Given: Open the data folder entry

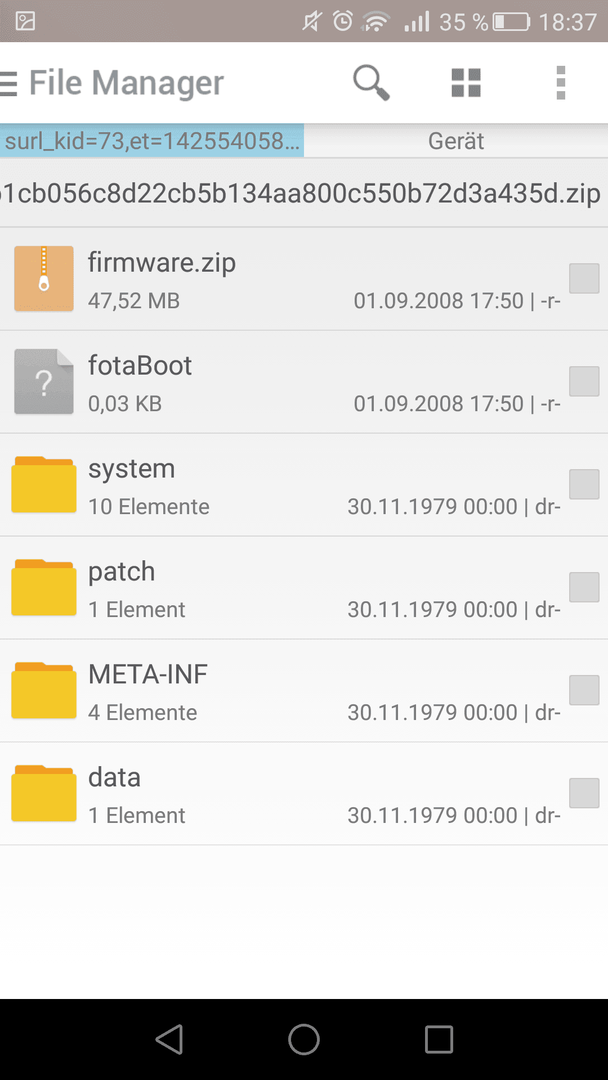Looking at the screenshot, I should coord(304,794).
